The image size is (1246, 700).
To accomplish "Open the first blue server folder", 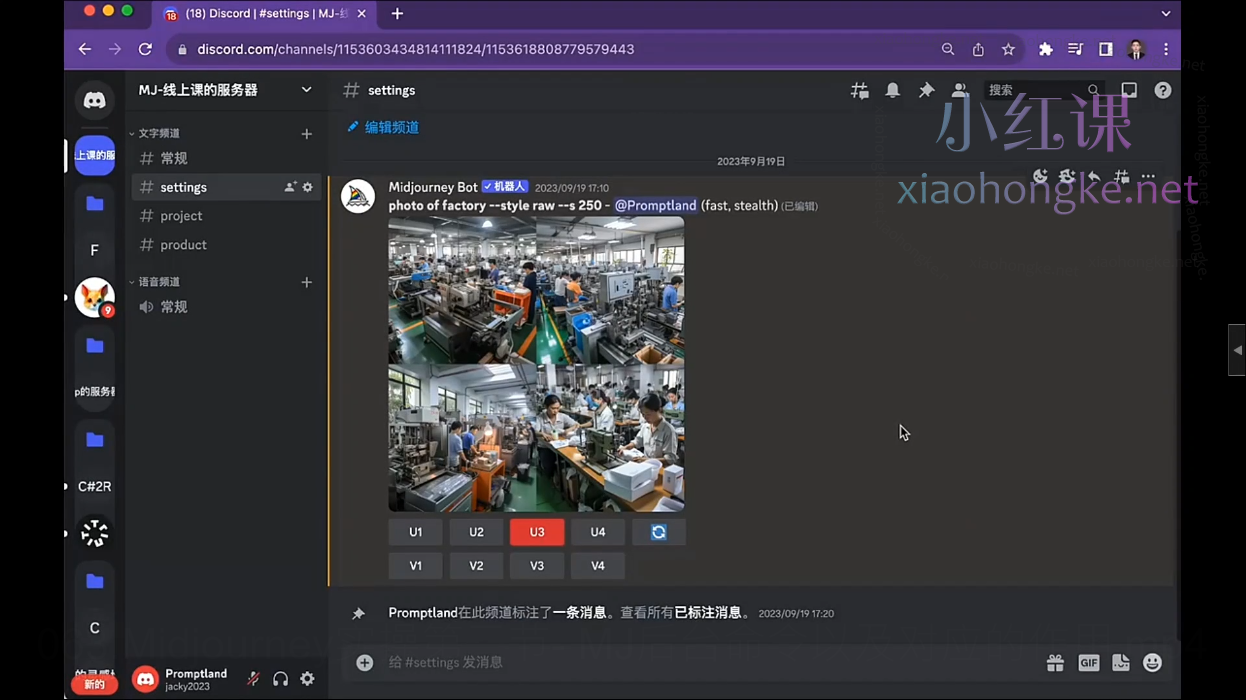I will click(94, 203).
